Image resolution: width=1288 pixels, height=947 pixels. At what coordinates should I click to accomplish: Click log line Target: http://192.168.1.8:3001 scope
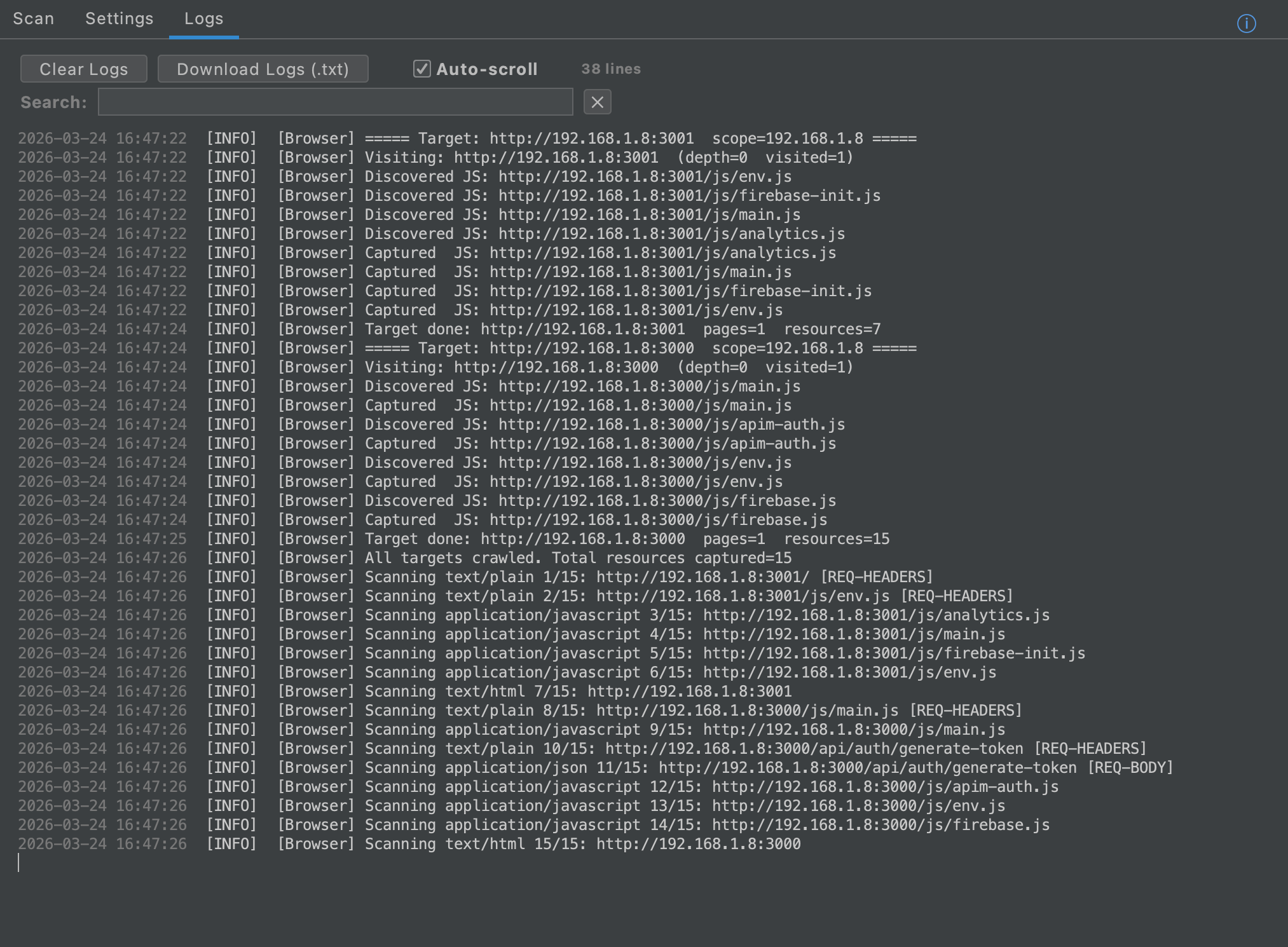point(467,139)
